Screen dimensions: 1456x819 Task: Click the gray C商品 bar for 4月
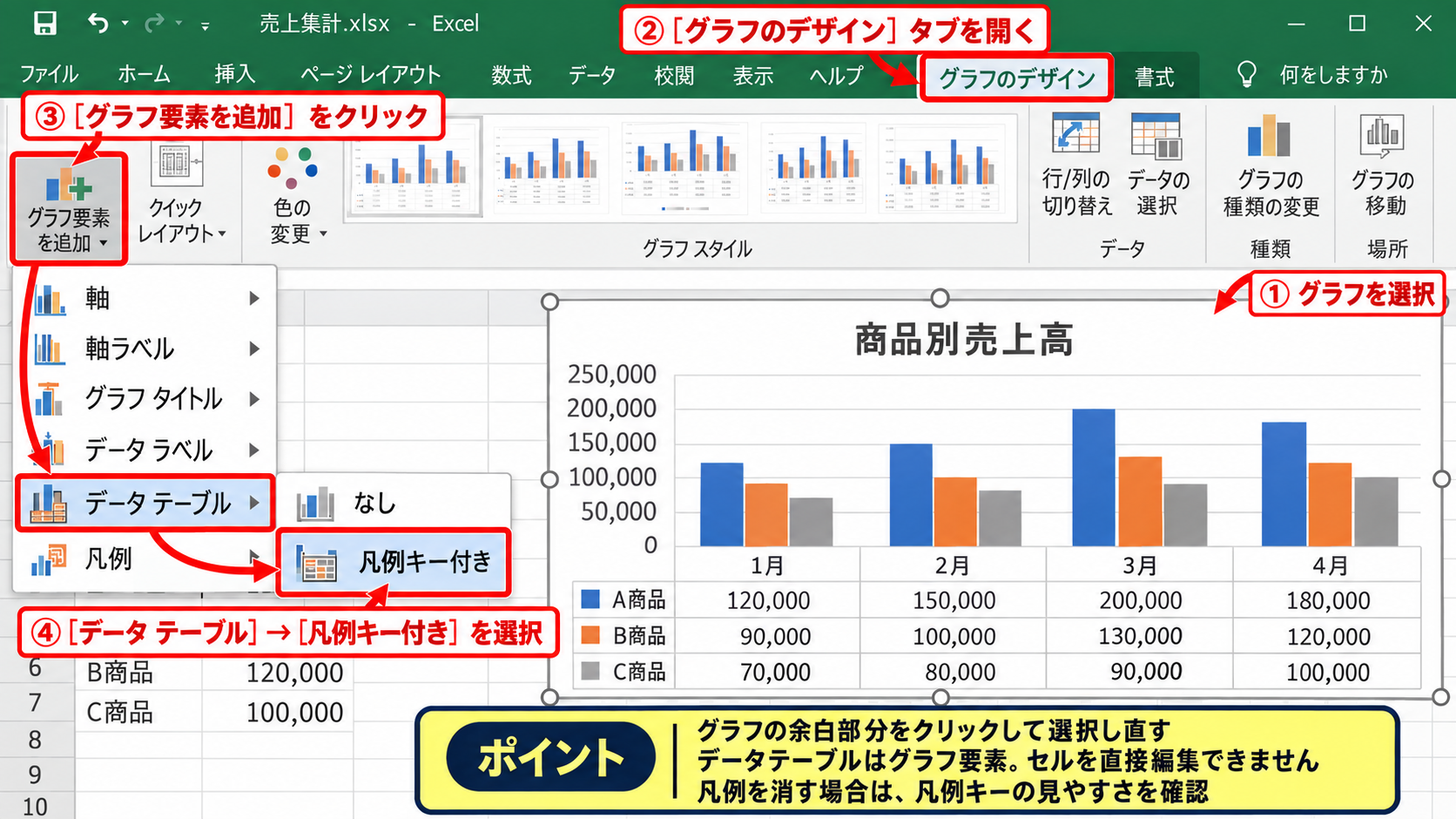pos(1376,511)
